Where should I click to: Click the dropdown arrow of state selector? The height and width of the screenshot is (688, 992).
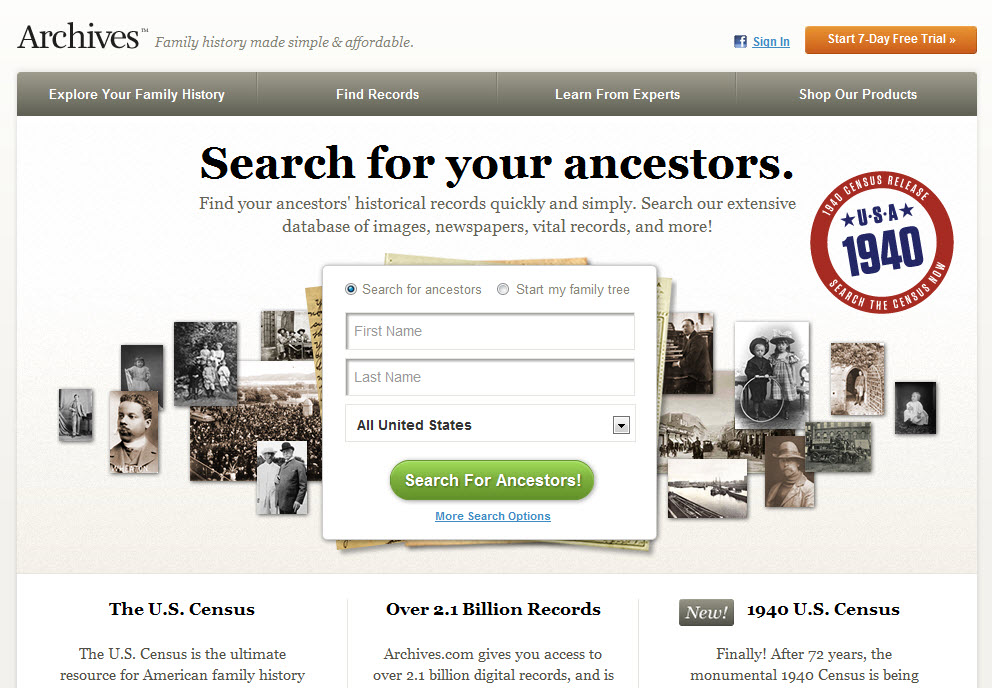(621, 425)
